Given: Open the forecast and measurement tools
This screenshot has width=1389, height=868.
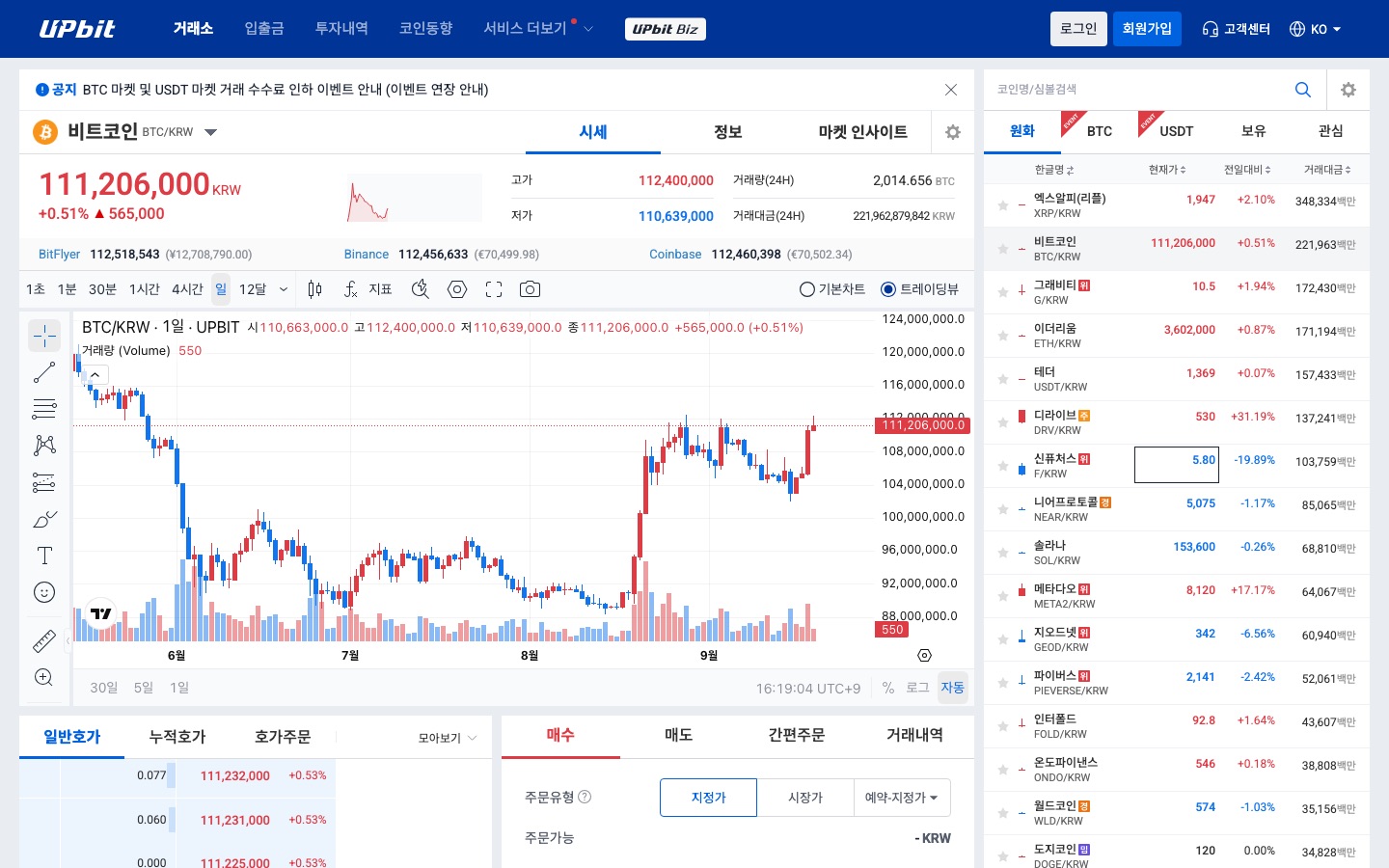Looking at the screenshot, I should [44, 482].
